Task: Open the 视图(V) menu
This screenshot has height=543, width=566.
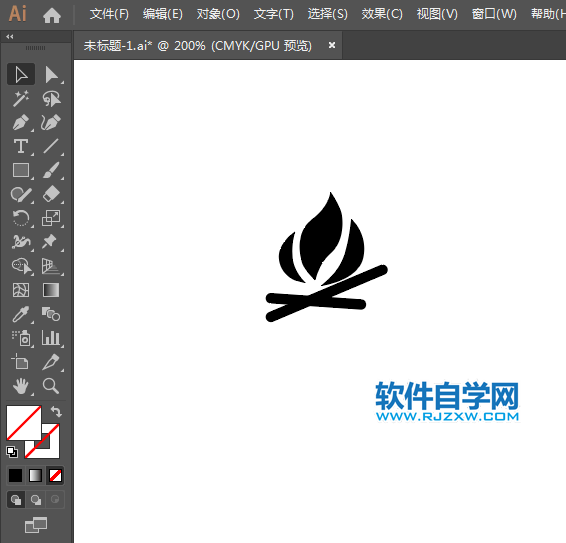Action: [x=437, y=14]
